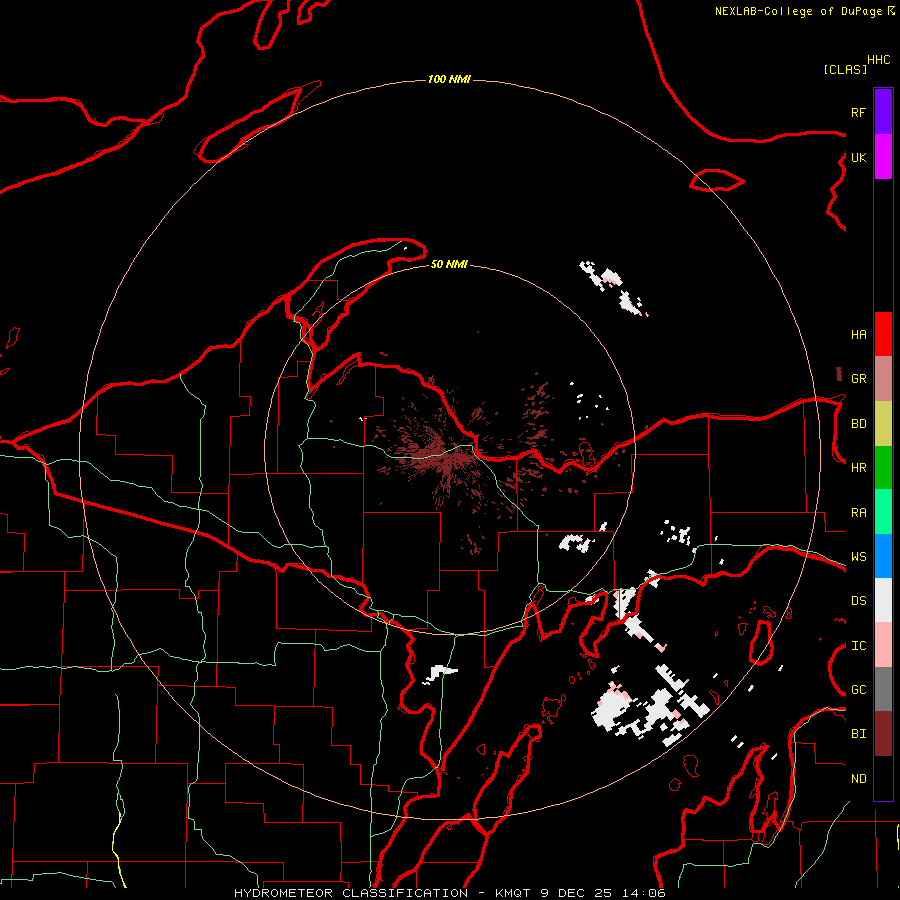Click the BI legend label

click(x=858, y=734)
